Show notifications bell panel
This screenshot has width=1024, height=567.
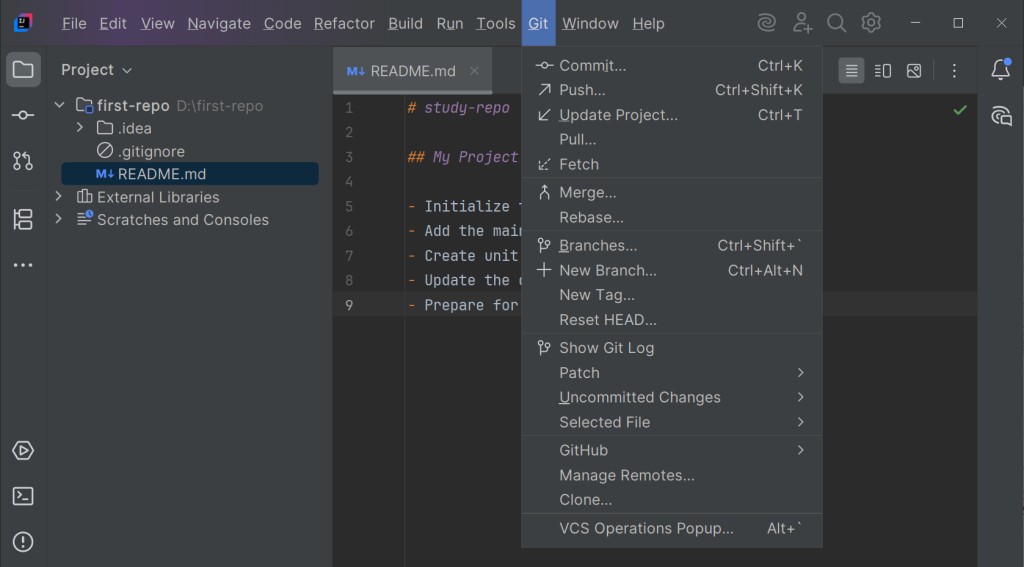(x=1001, y=69)
